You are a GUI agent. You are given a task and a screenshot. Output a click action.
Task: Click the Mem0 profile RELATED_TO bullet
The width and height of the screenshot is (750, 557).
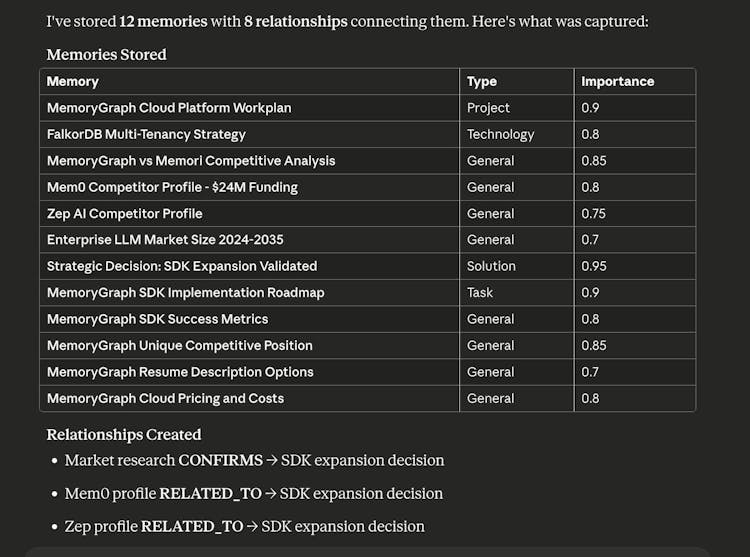click(x=253, y=494)
